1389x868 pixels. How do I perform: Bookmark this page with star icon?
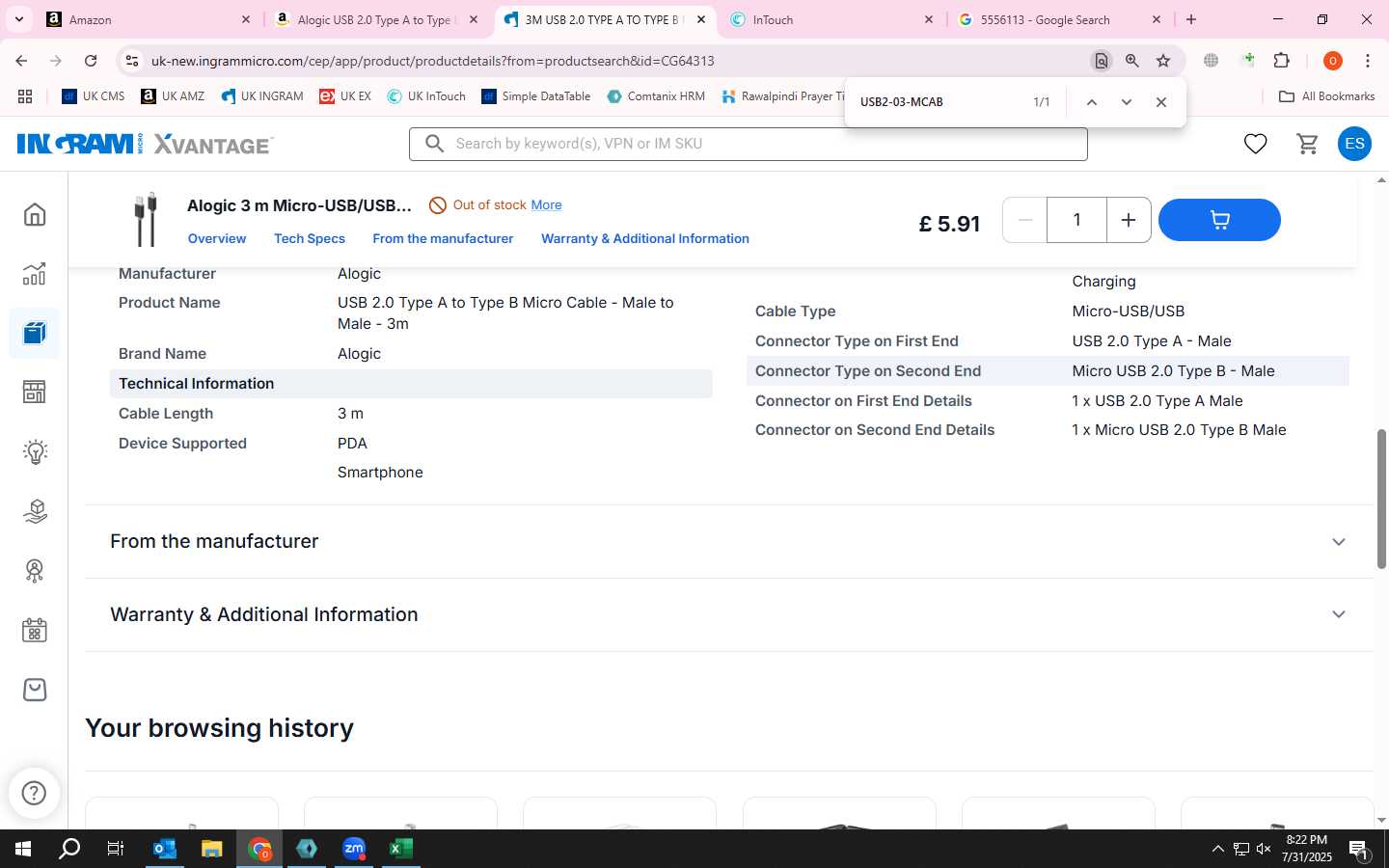(1163, 61)
